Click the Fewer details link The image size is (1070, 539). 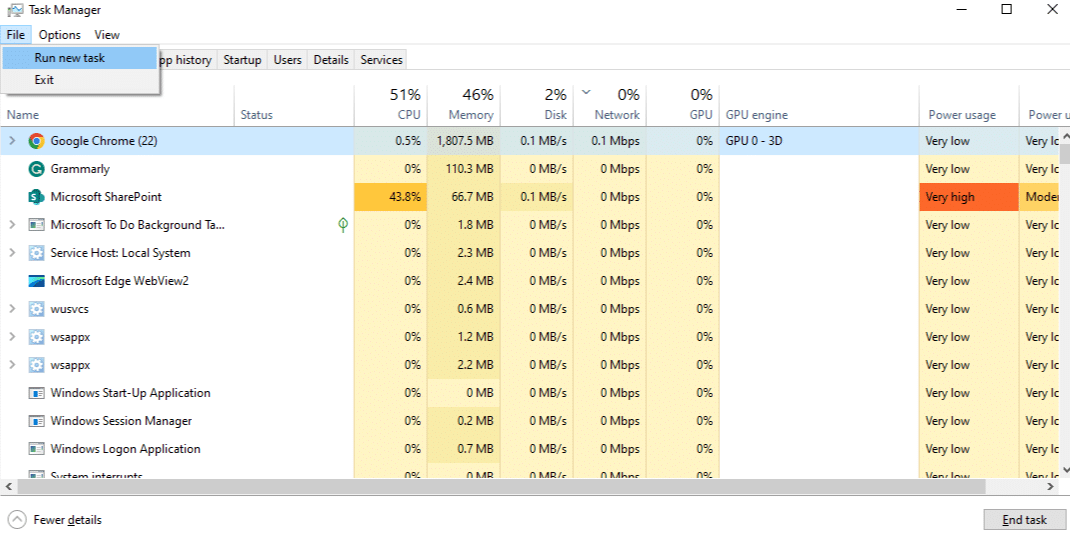(68, 520)
